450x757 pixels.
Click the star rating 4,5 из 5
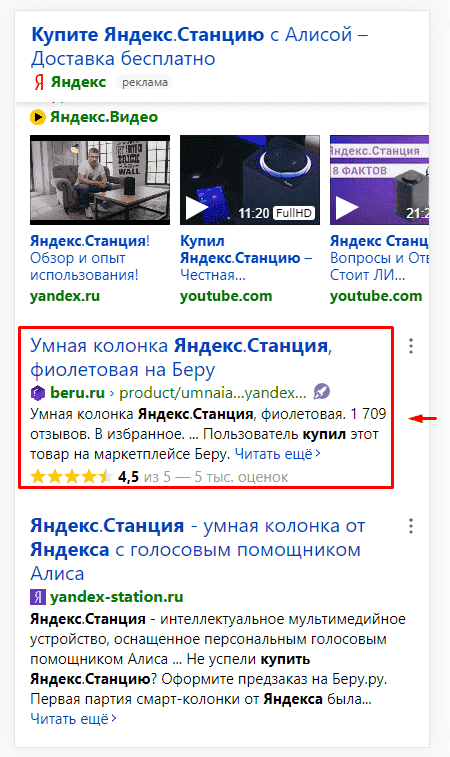click(x=159, y=477)
